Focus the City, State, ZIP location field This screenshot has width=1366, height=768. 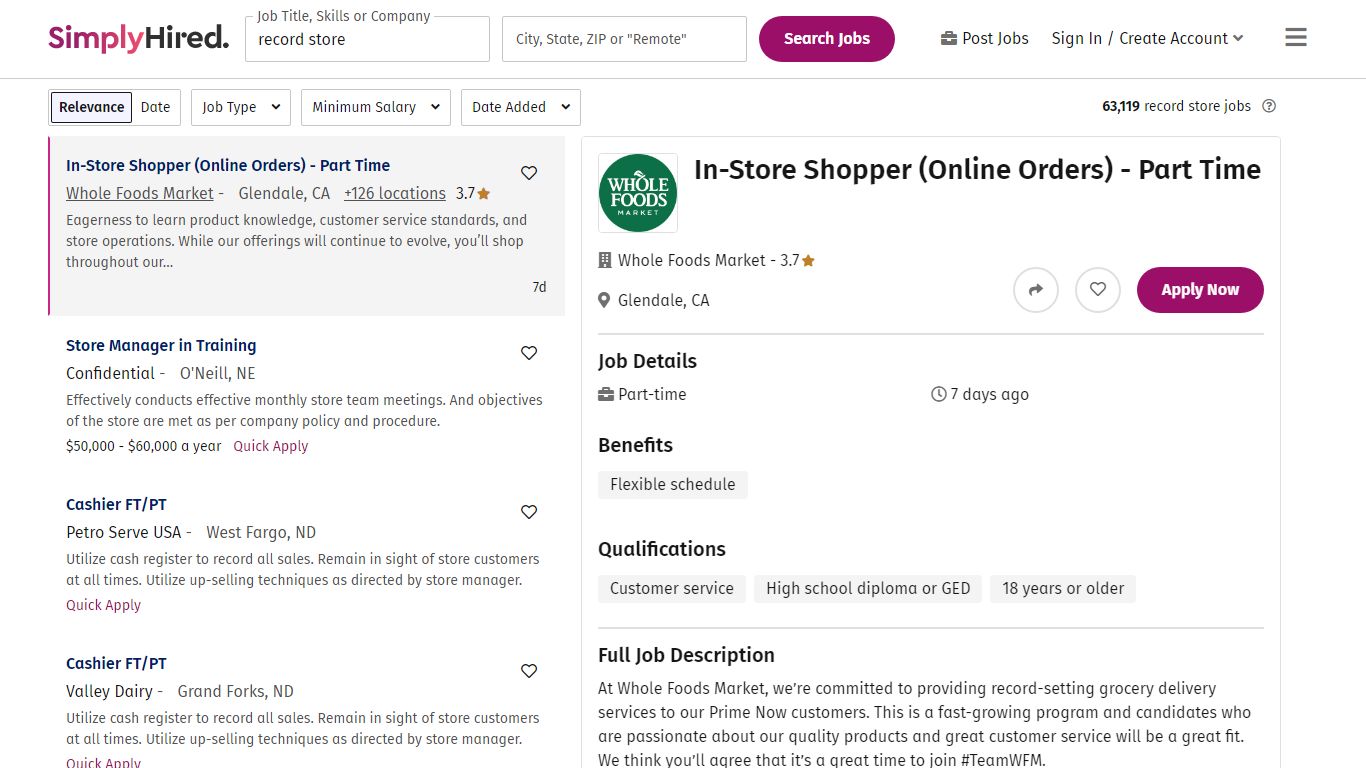pyautogui.click(x=624, y=39)
